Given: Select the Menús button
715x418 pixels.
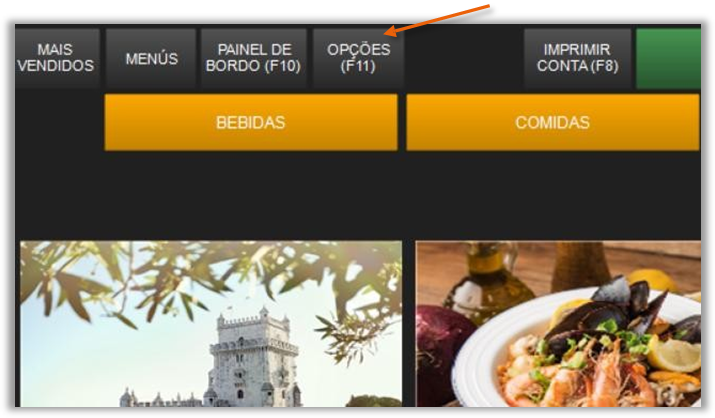Looking at the screenshot, I should pyautogui.click(x=151, y=58).
